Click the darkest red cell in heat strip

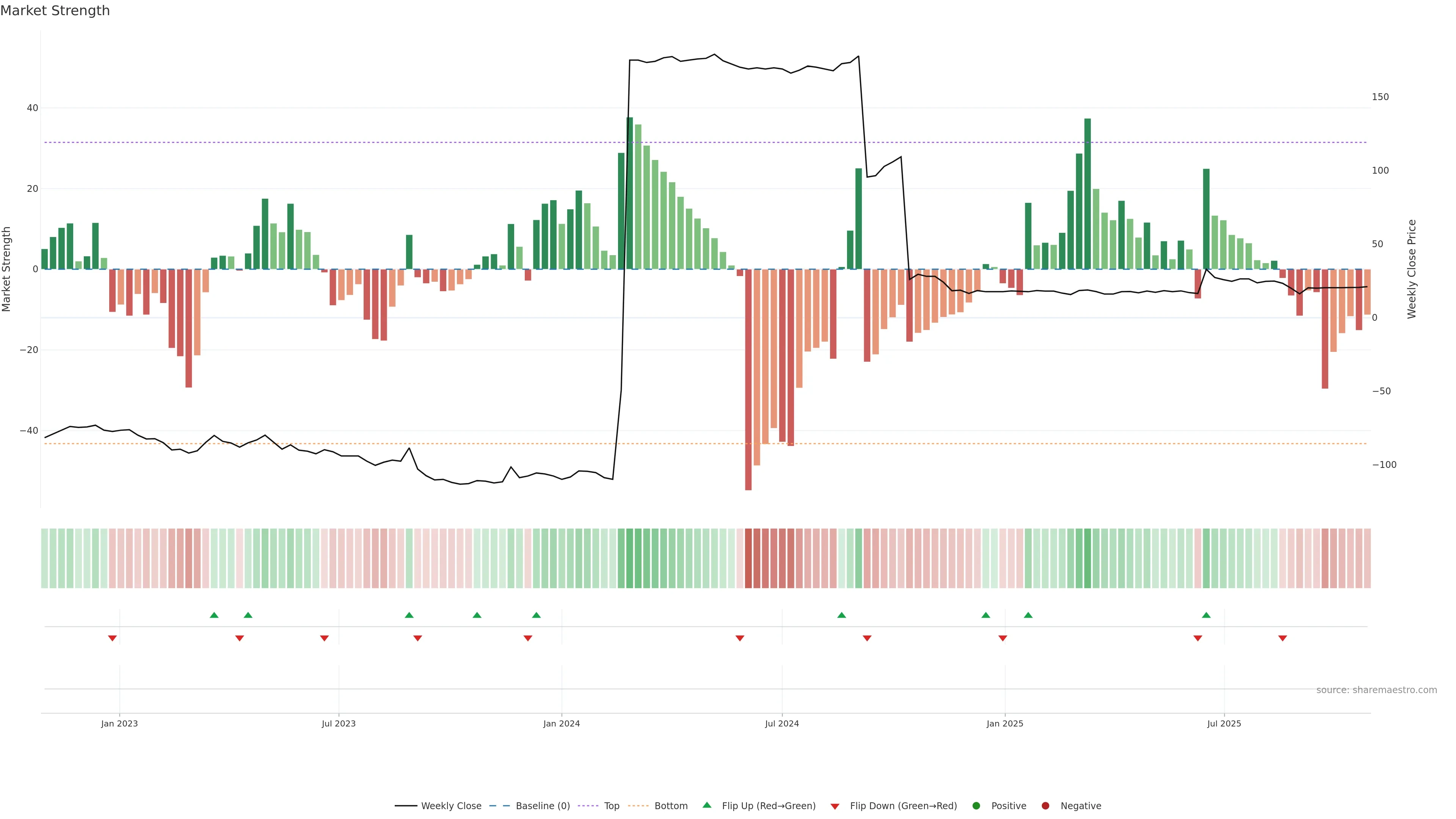pyautogui.click(x=748, y=559)
